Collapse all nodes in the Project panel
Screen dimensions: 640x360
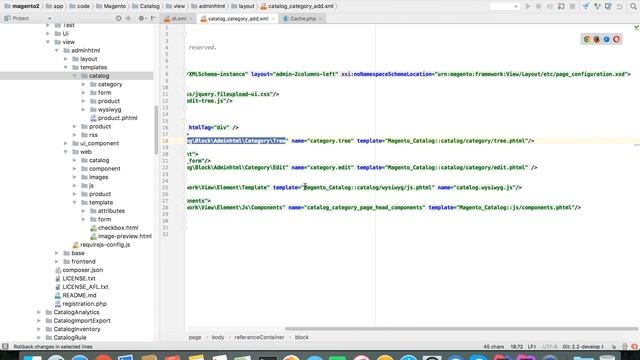click(128, 18)
